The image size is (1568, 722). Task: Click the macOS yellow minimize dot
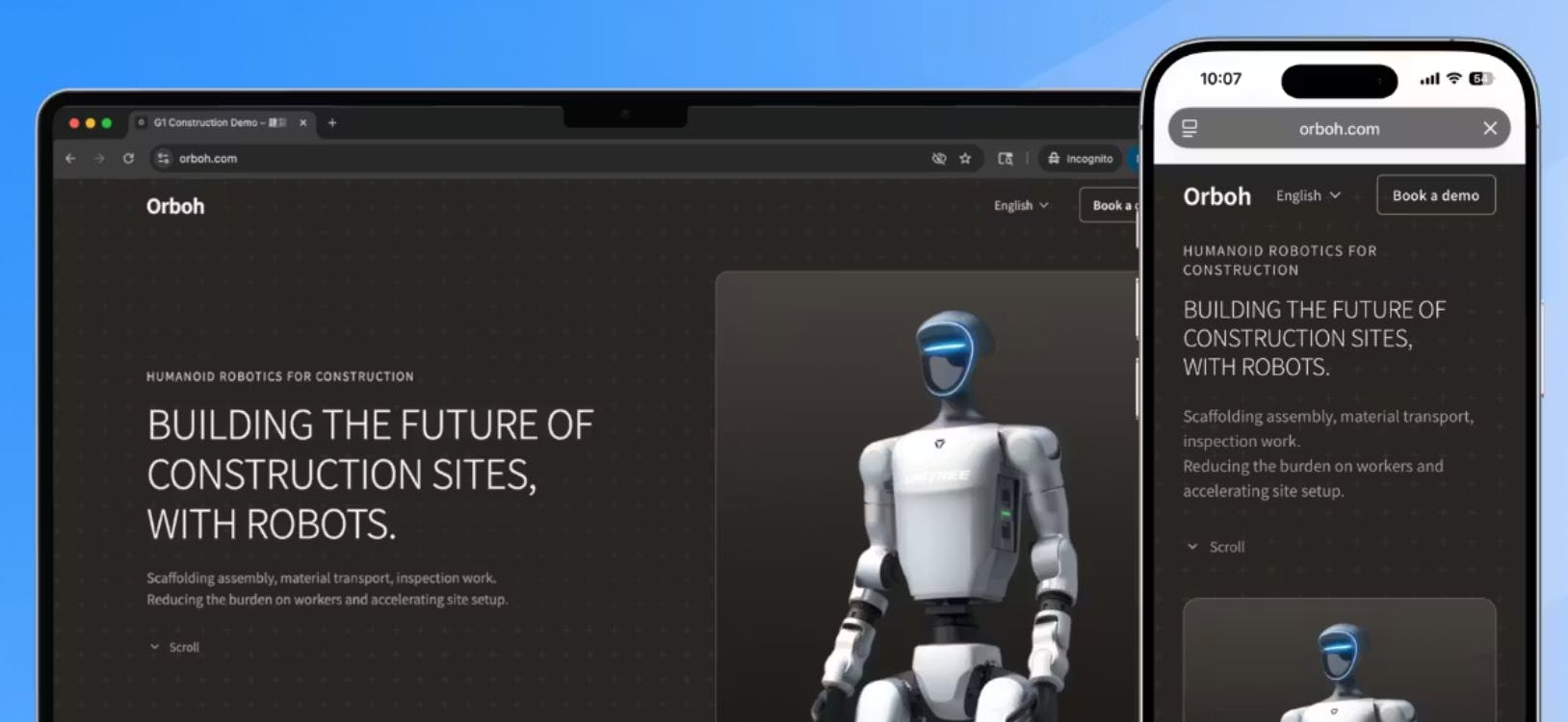click(x=91, y=123)
